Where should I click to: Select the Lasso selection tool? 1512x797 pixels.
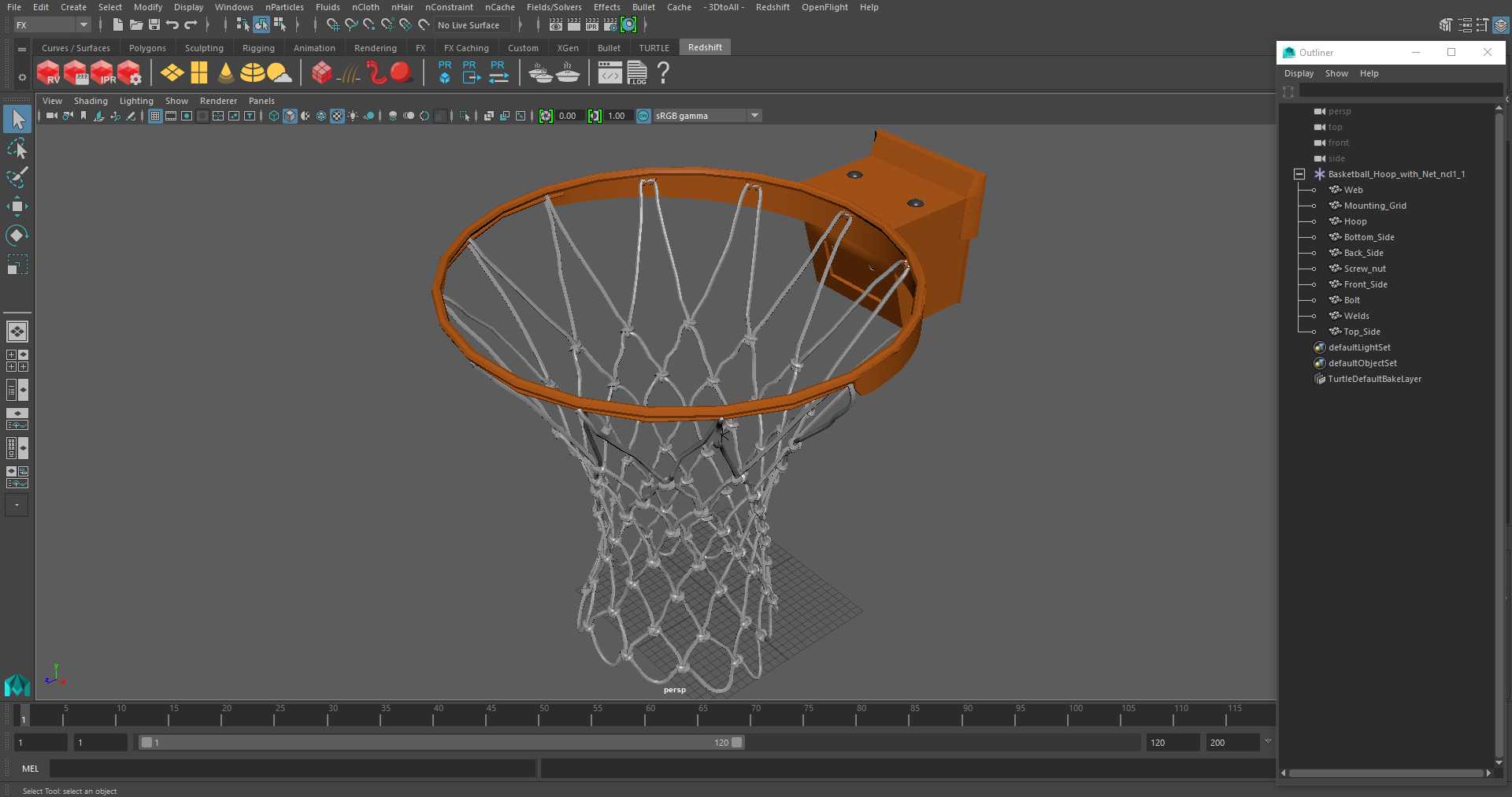17,148
